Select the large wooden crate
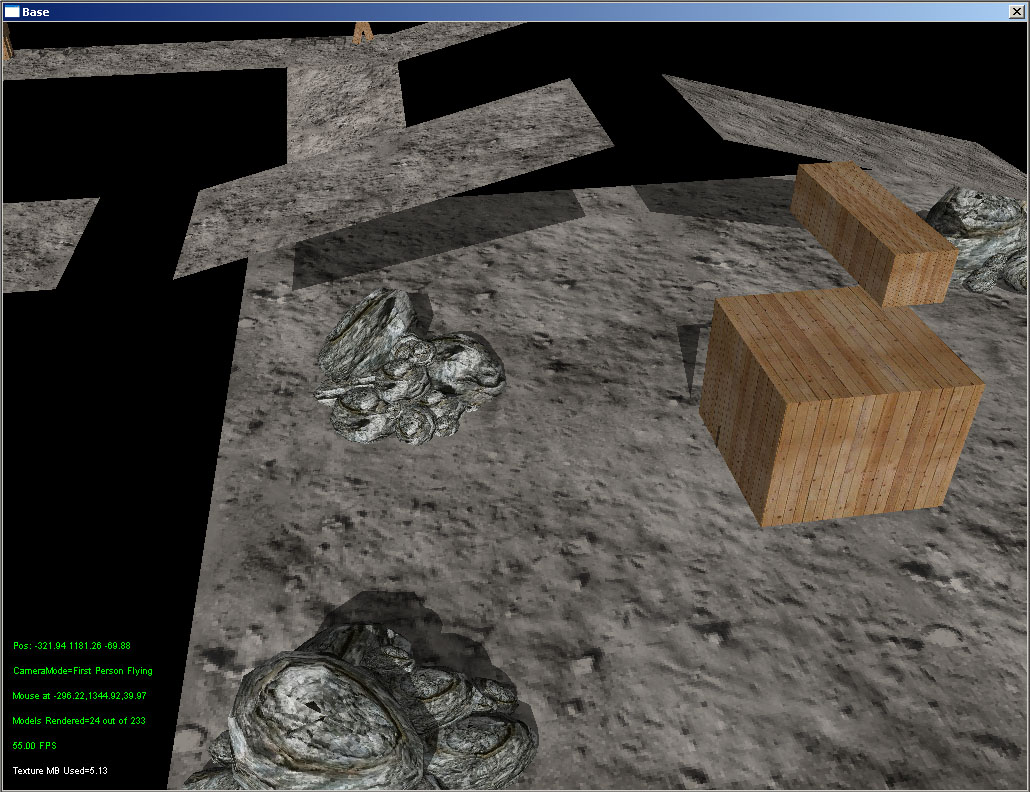The width and height of the screenshot is (1030, 792). (840, 420)
